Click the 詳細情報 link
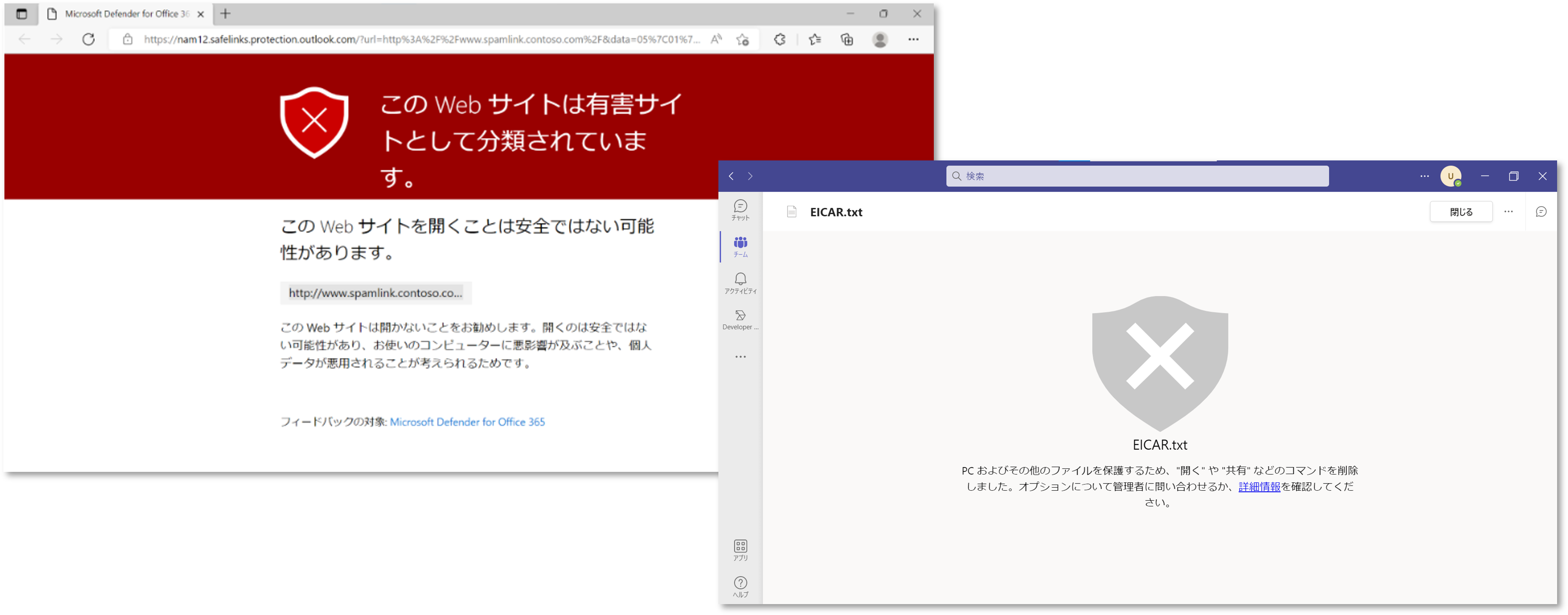The width and height of the screenshot is (1568, 615). [x=1259, y=487]
